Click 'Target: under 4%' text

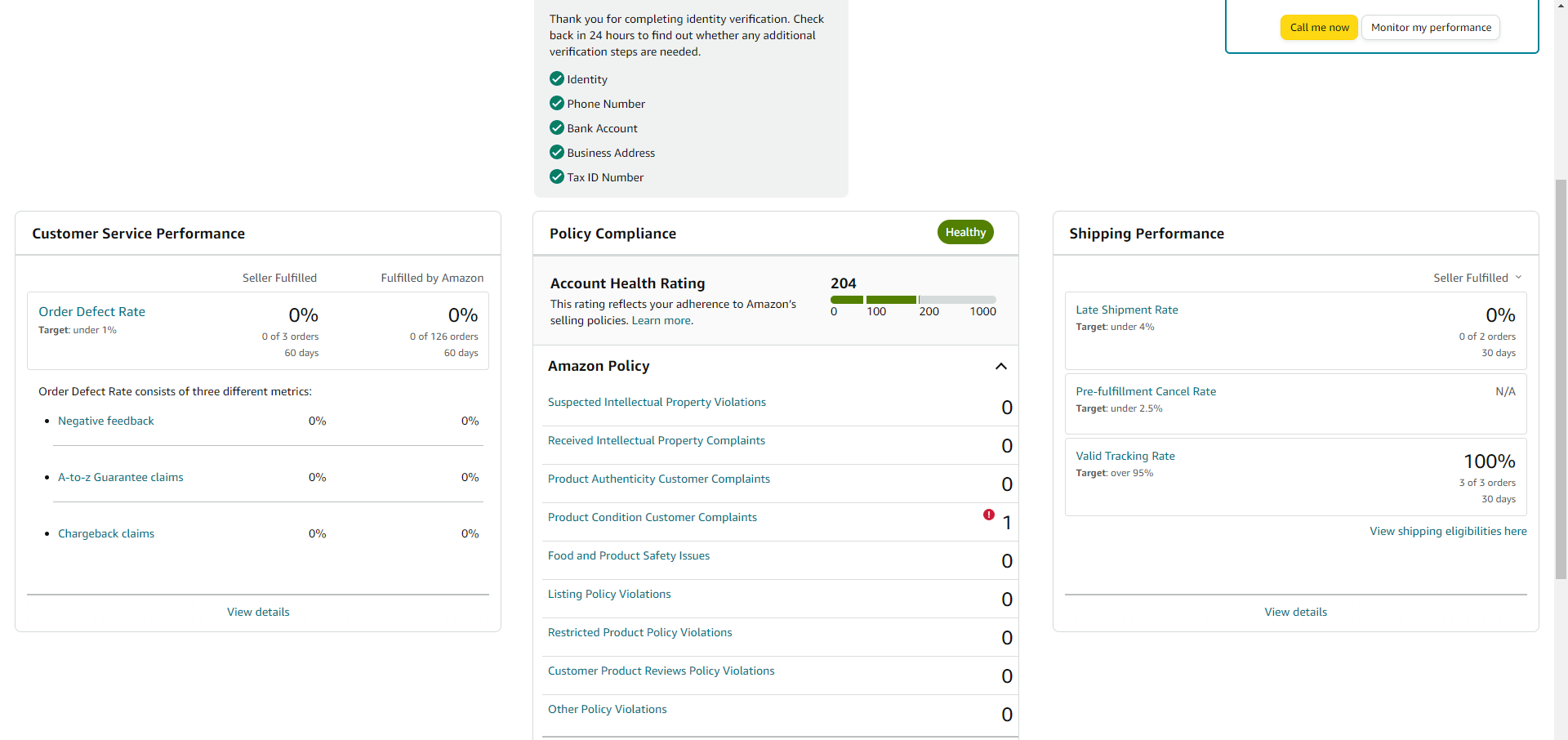1115,327
